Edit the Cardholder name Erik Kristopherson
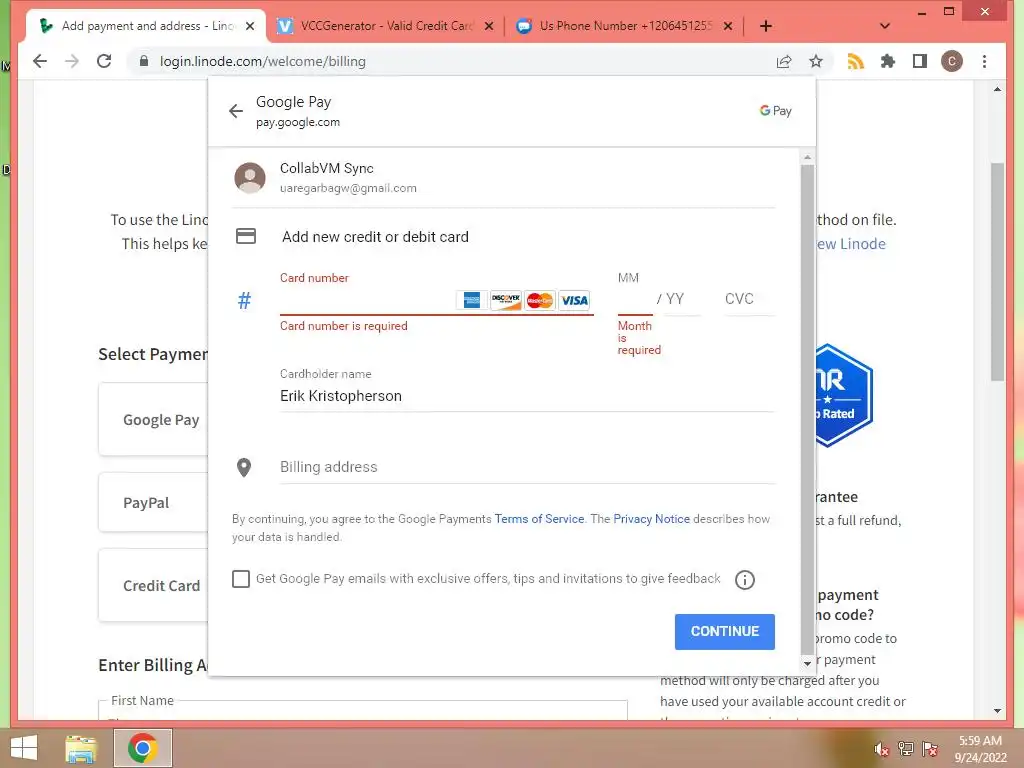 pos(527,396)
